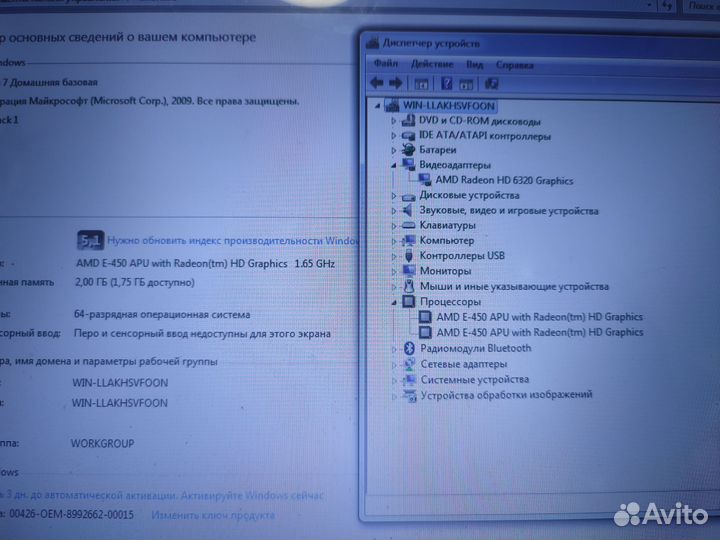
Task: Open the Справка menu
Action: coord(515,65)
